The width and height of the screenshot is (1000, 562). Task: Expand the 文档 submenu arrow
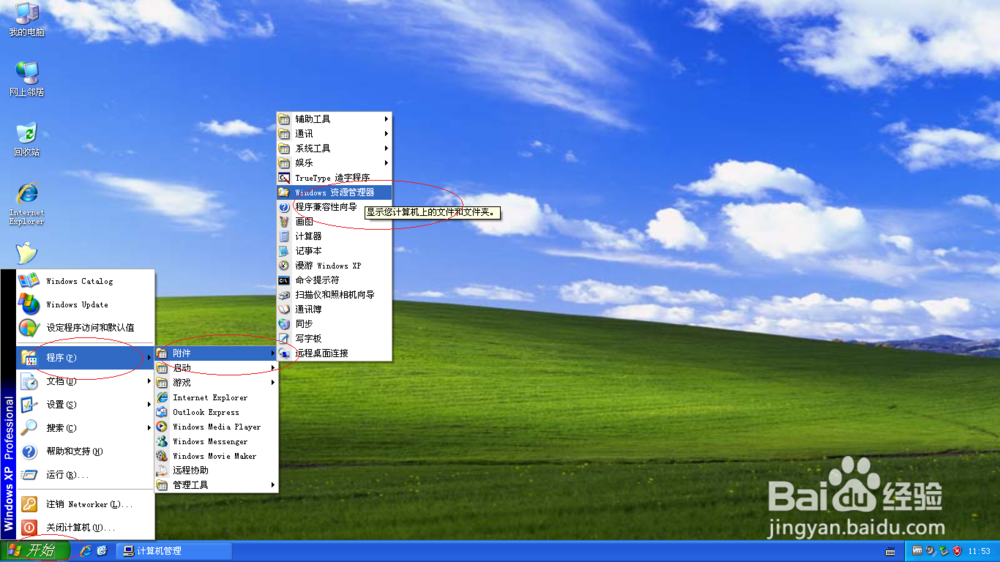pos(149,381)
